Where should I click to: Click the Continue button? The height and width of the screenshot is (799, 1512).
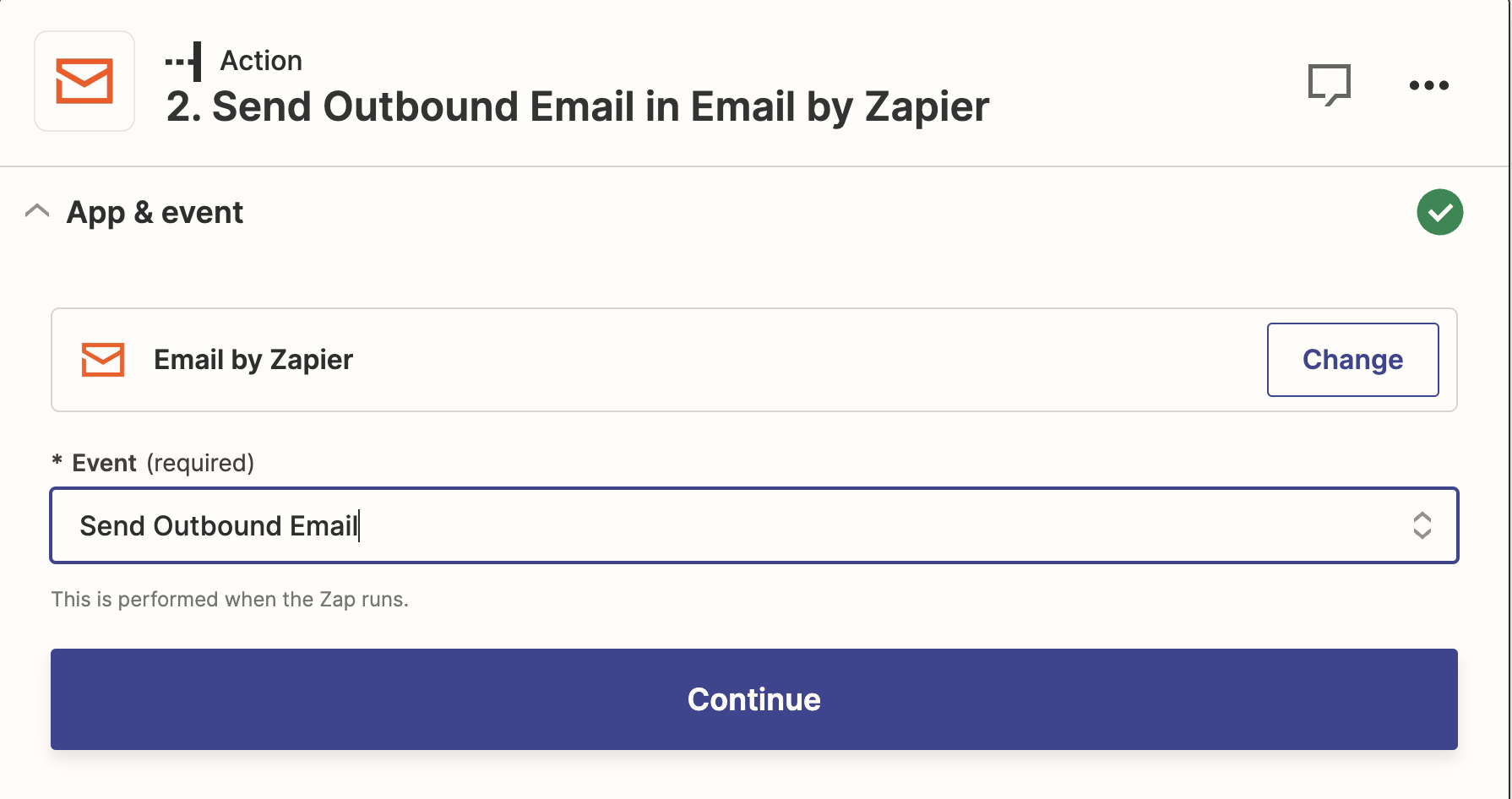coord(754,699)
